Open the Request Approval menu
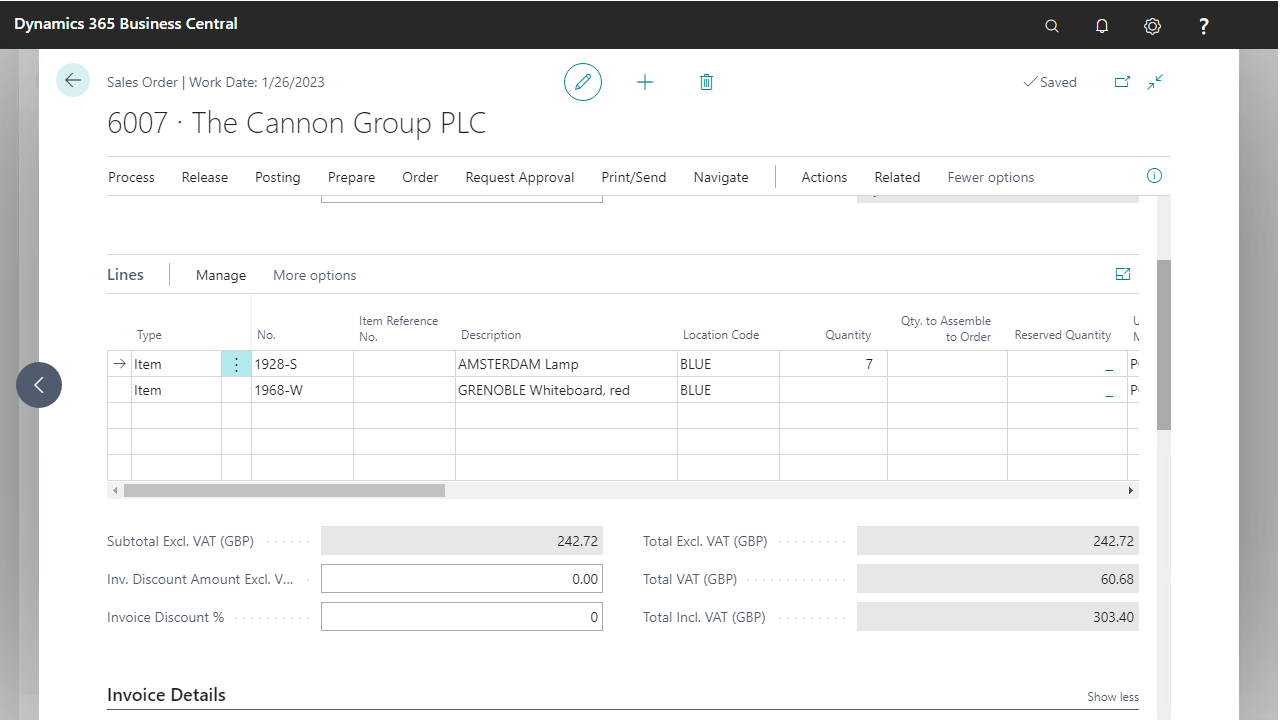This screenshot has width=1280, height=720. click(x=520, y=177)
